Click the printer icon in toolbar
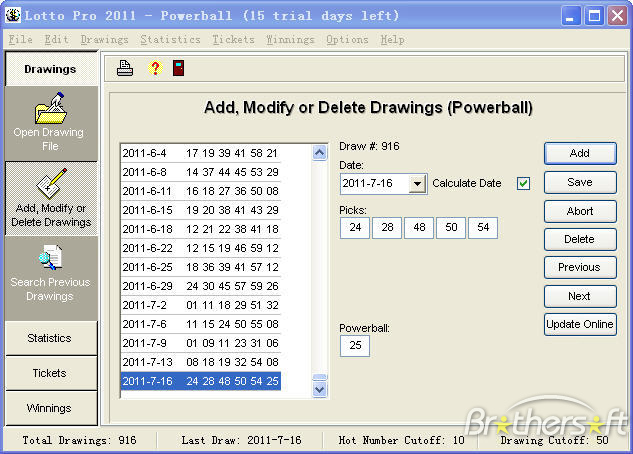The width and height of the screenshot is (633, 454). (x=125, y=68)
